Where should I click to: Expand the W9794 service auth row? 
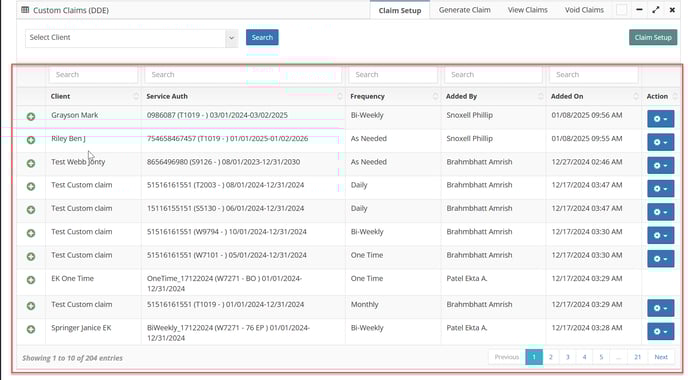point(31,233)
